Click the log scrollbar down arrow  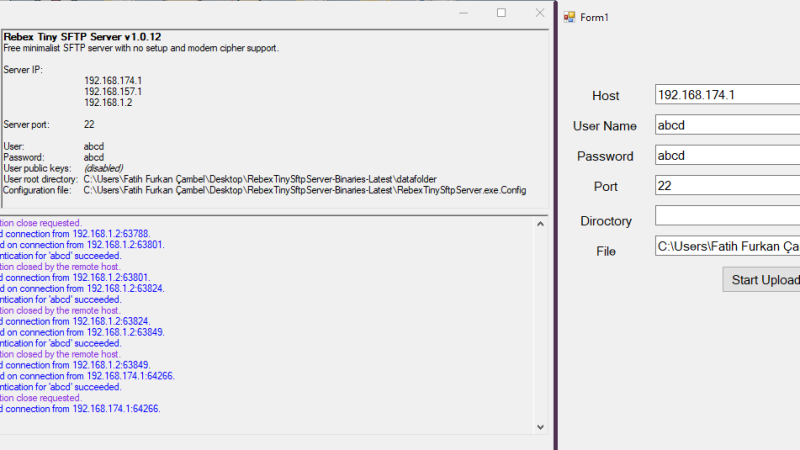click(x=540, y=428)
